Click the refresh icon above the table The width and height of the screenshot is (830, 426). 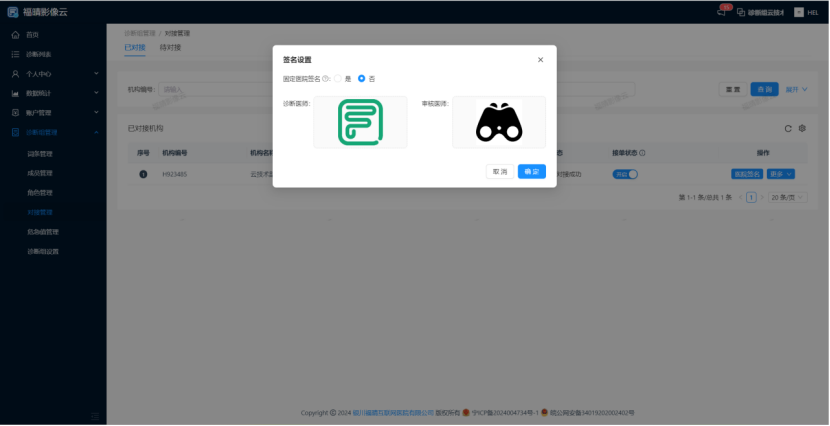788,129
